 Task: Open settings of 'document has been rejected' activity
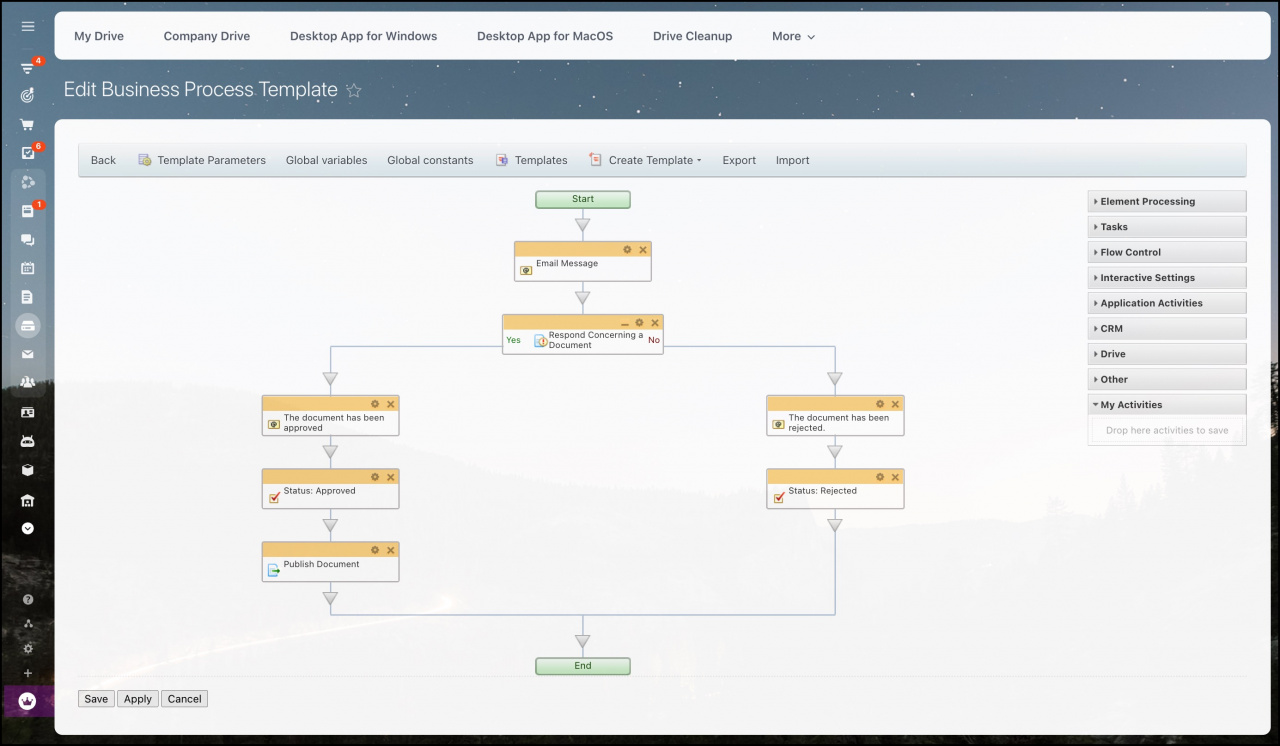(880, 403)
